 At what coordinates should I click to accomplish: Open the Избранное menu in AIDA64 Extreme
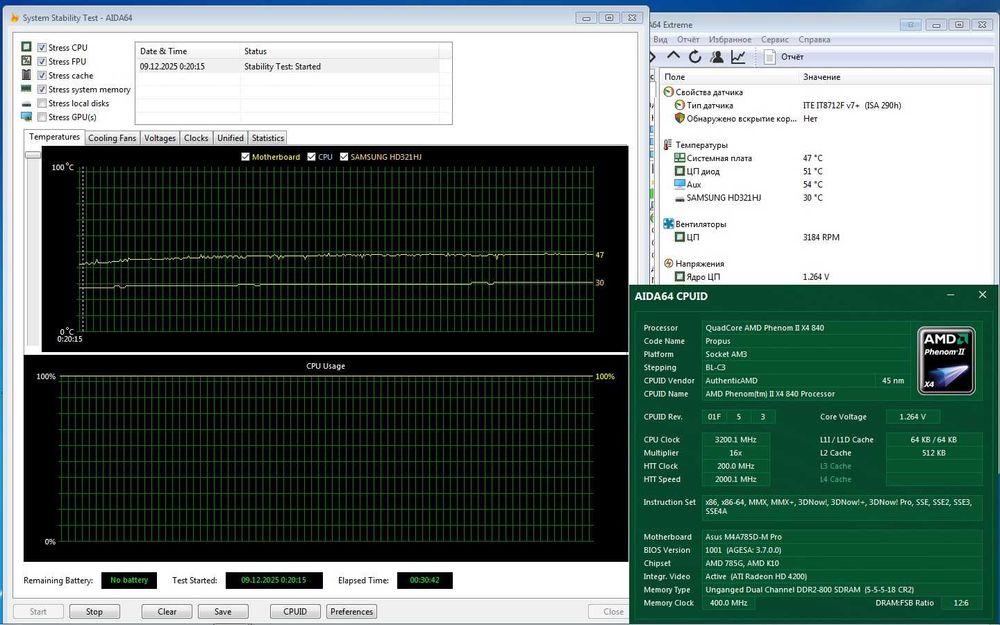coord(730,40)
